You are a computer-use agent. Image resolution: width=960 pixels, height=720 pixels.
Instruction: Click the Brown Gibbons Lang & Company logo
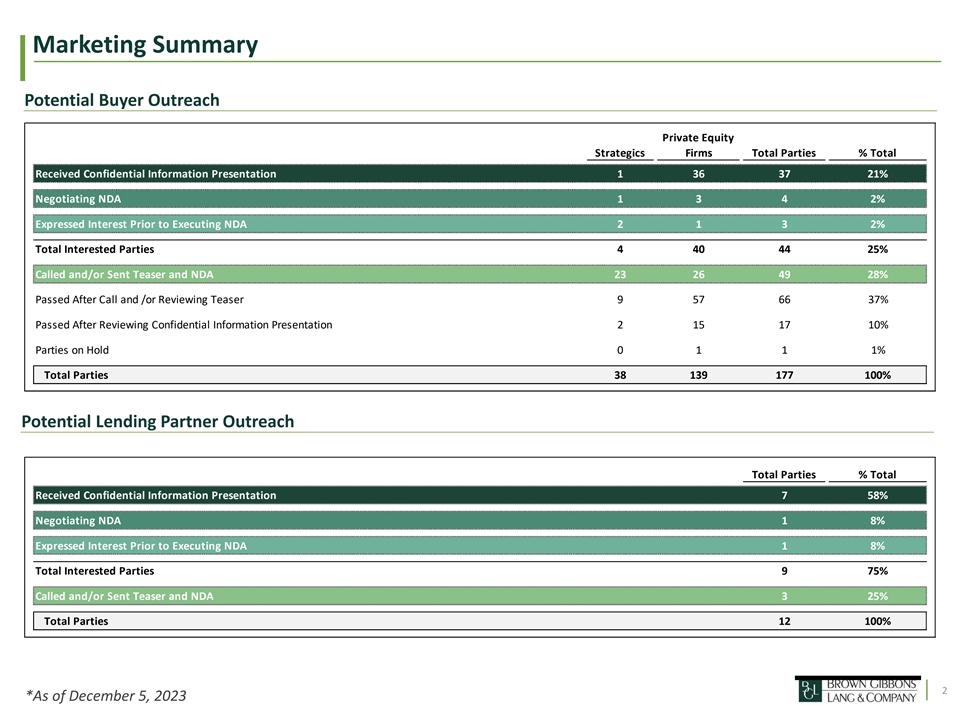point(856,690)
